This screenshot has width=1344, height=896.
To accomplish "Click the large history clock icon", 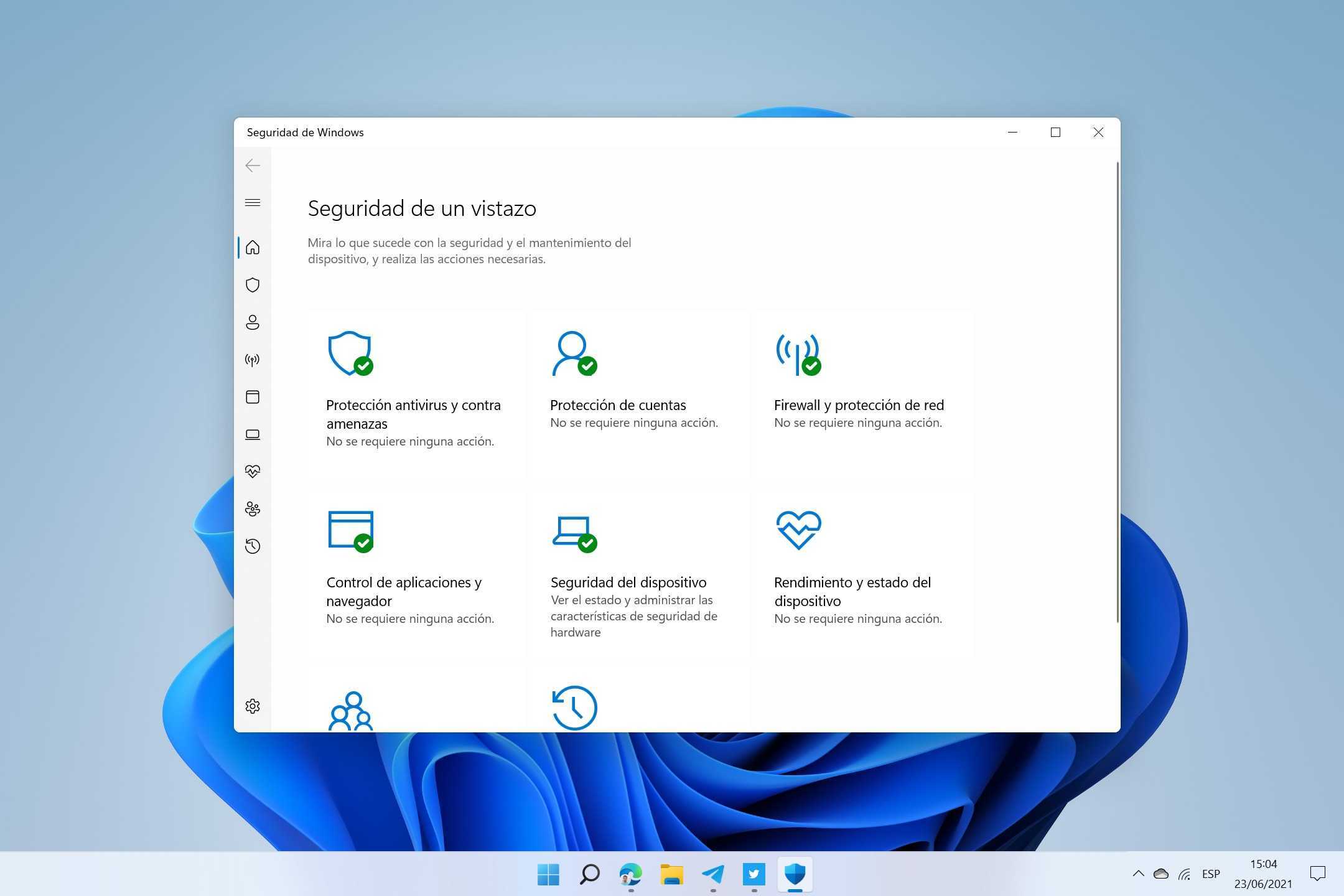I will click(x=574, y=708).
